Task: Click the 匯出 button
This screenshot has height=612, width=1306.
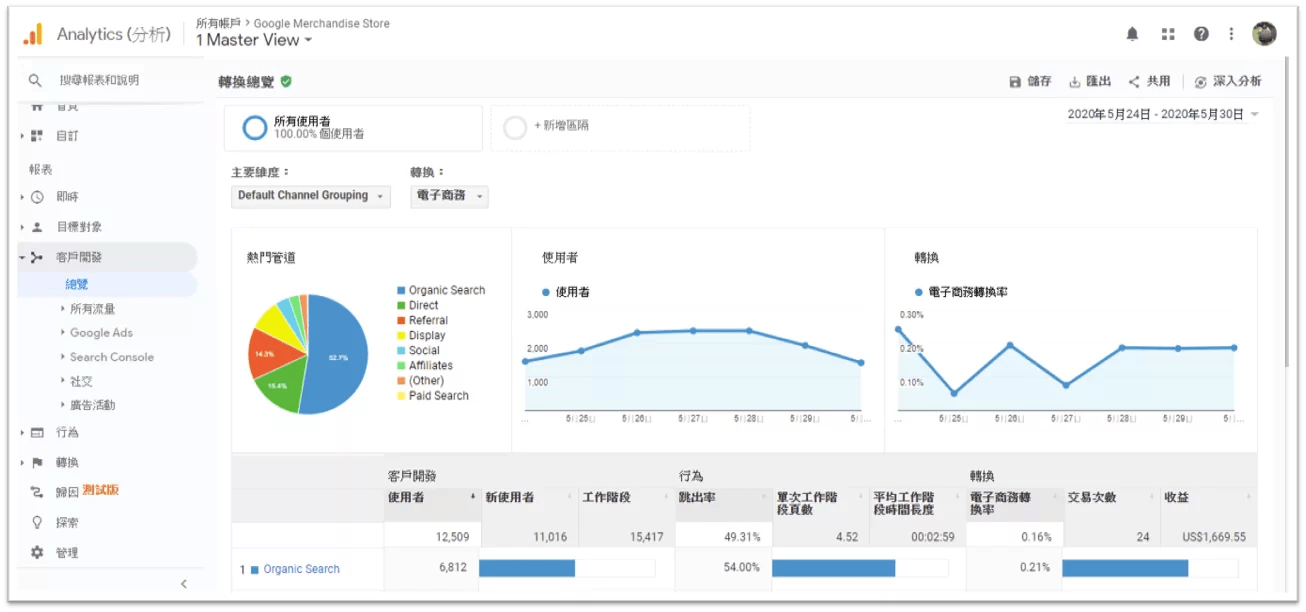Action: (x=1090, y=82)
